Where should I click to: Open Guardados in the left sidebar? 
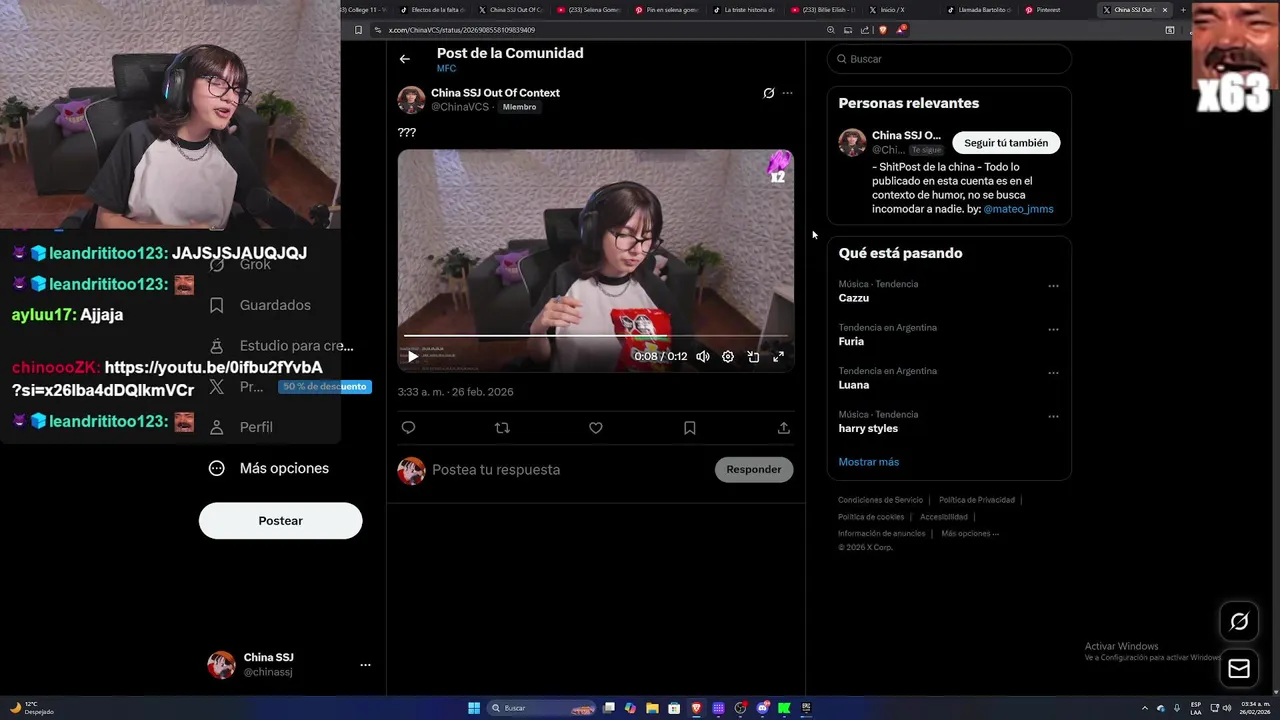[x=260, y=305]
